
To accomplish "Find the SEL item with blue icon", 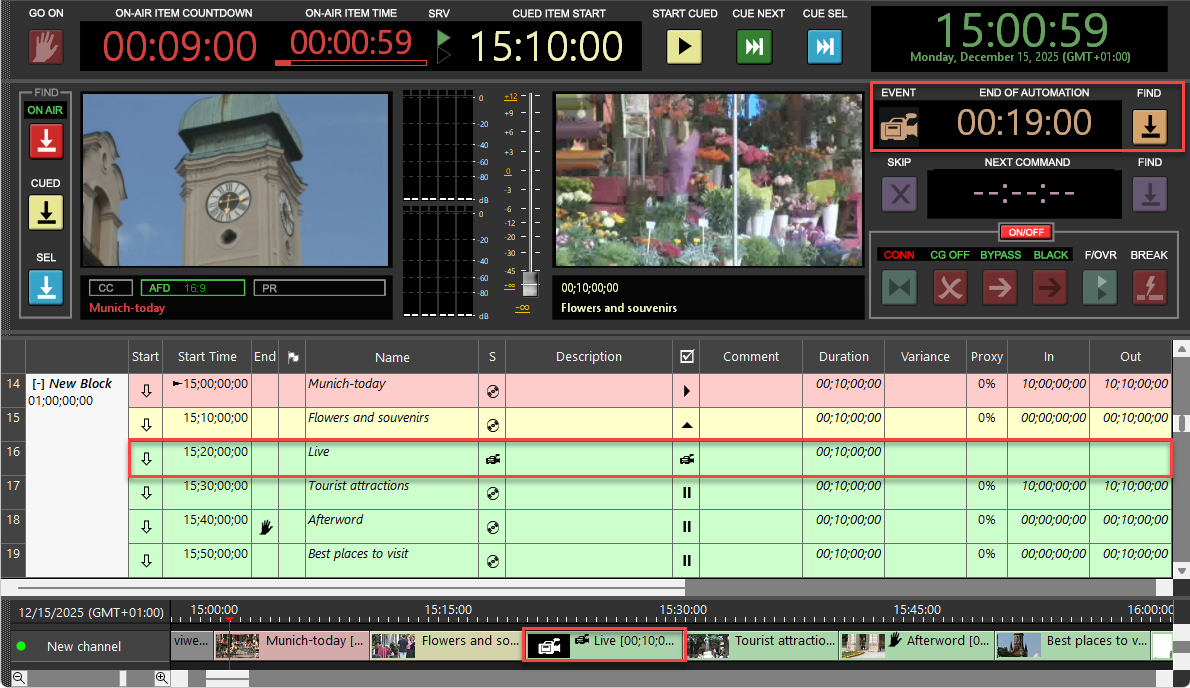I will point(46,286).
